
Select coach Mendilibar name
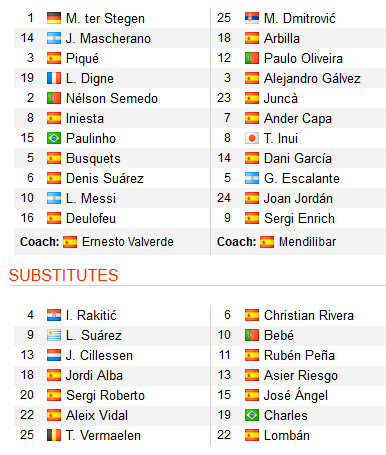click(307, 242)
